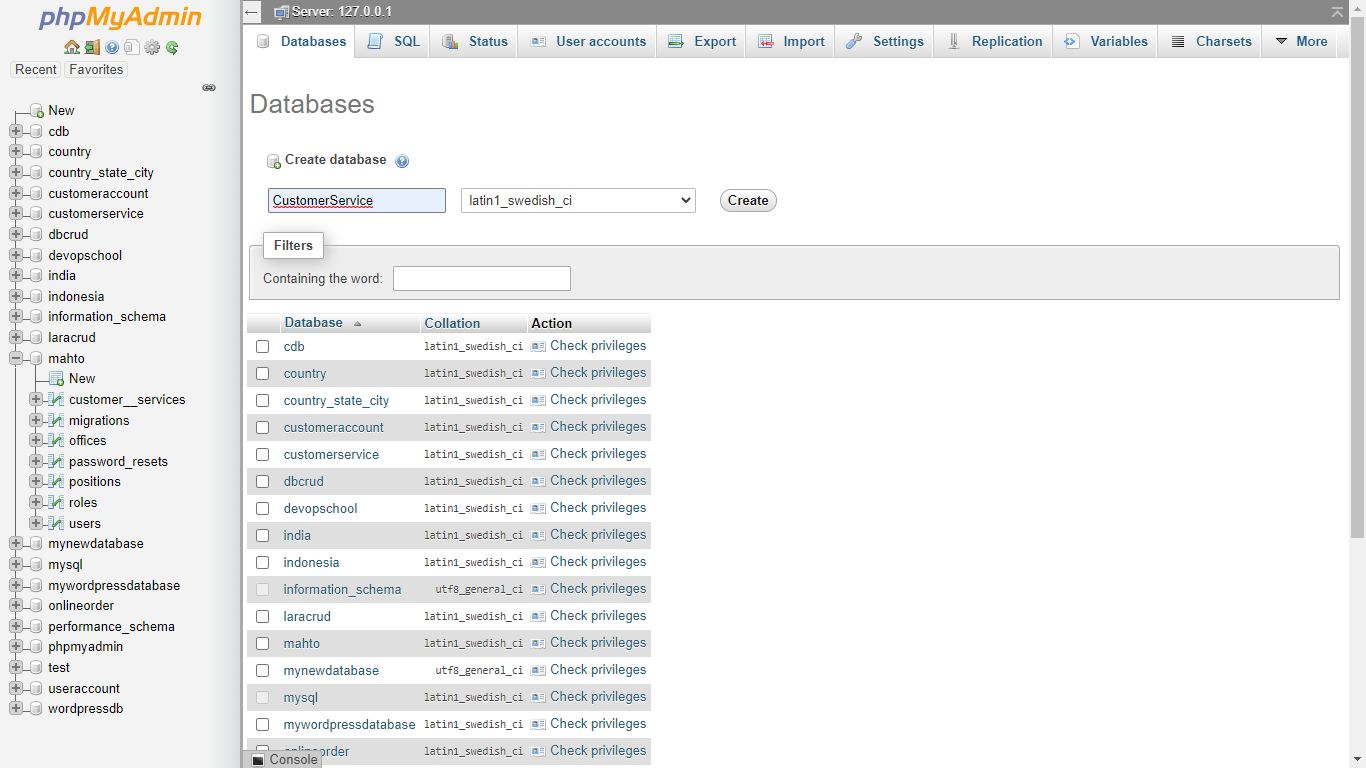Select the laracrud database checkbox
Screen dimensions: 1366x768
263,617
